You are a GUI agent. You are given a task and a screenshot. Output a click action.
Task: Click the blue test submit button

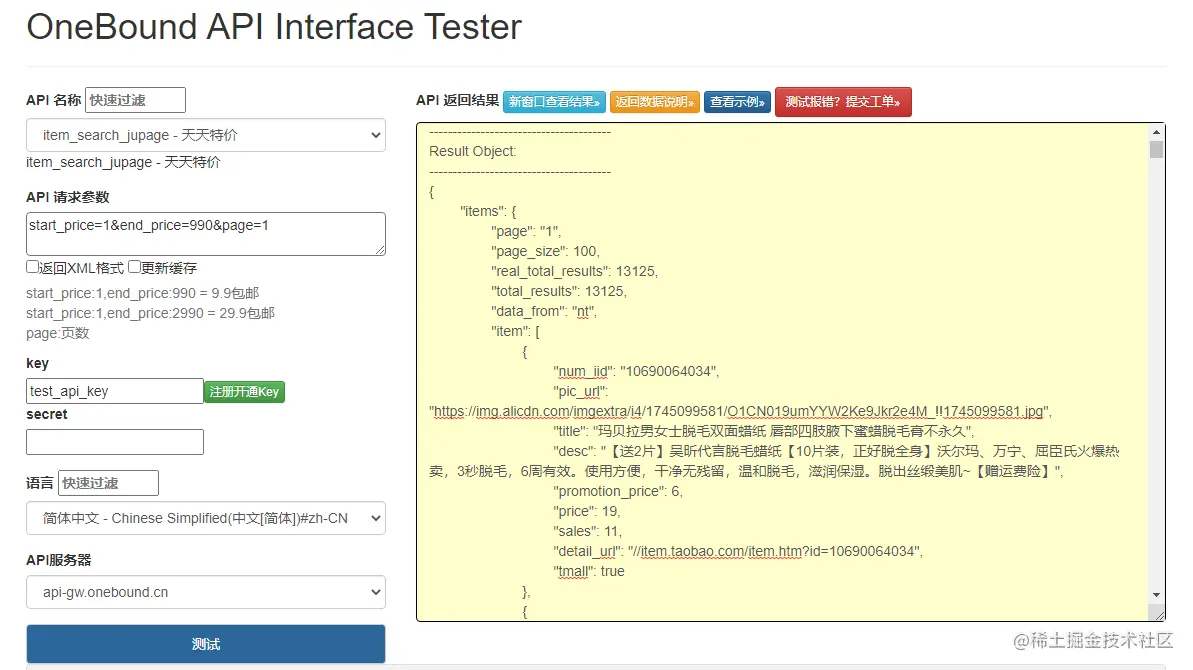tap(205, 644)
